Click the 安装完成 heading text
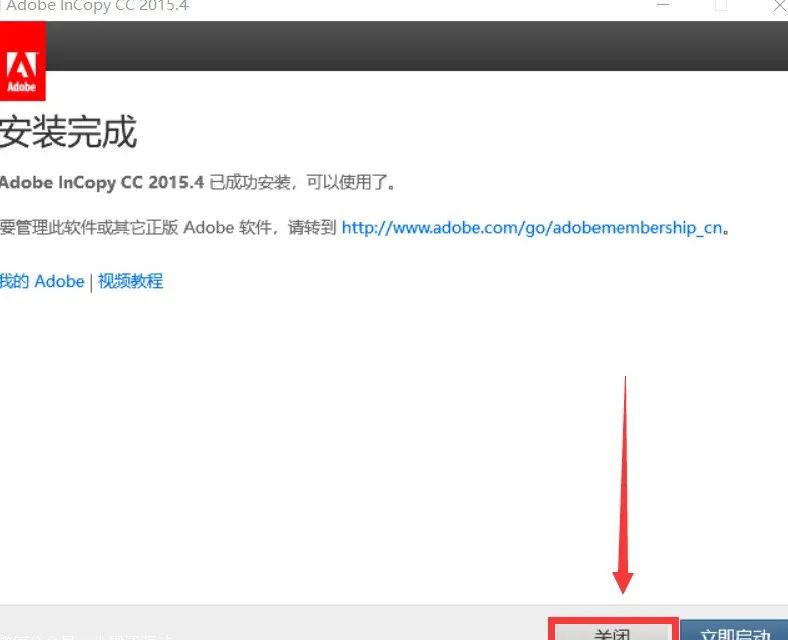 (x=68, y=132)
